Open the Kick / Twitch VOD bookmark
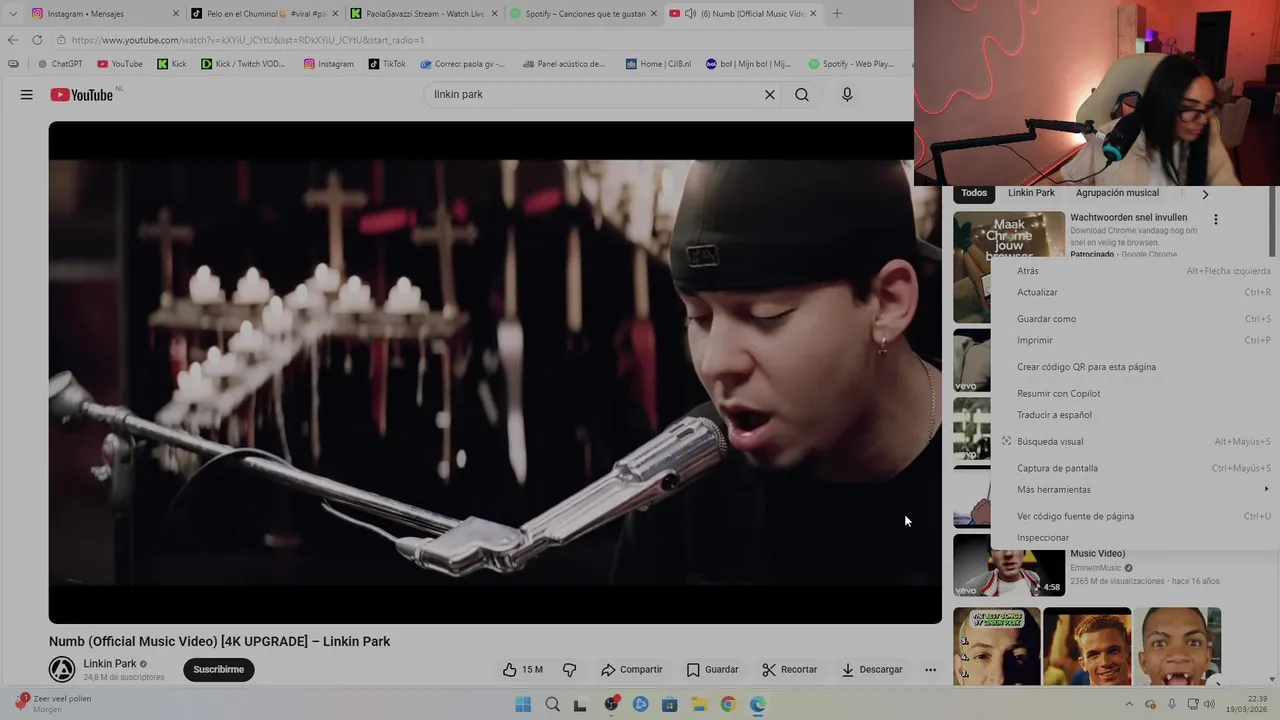The width and height of the screenshot is (1280, 720). (x=243, y=64)
